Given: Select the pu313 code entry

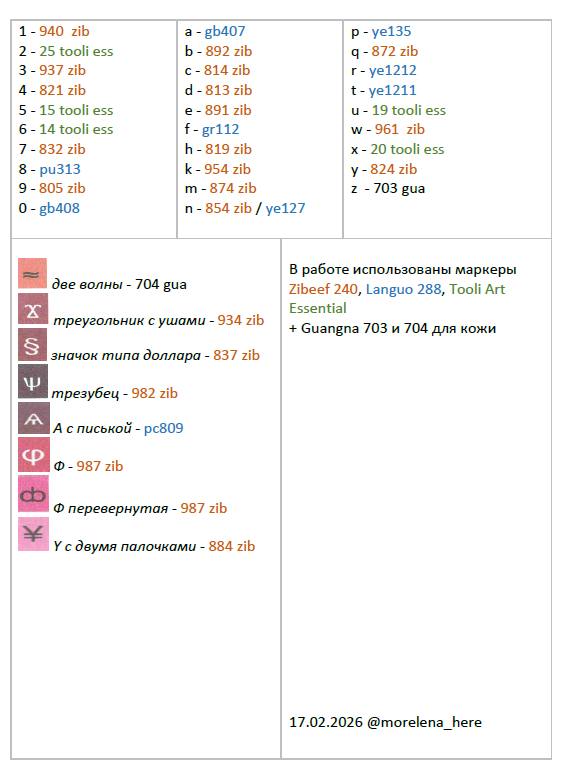Looking at the screenshot, I should [60, 169].
